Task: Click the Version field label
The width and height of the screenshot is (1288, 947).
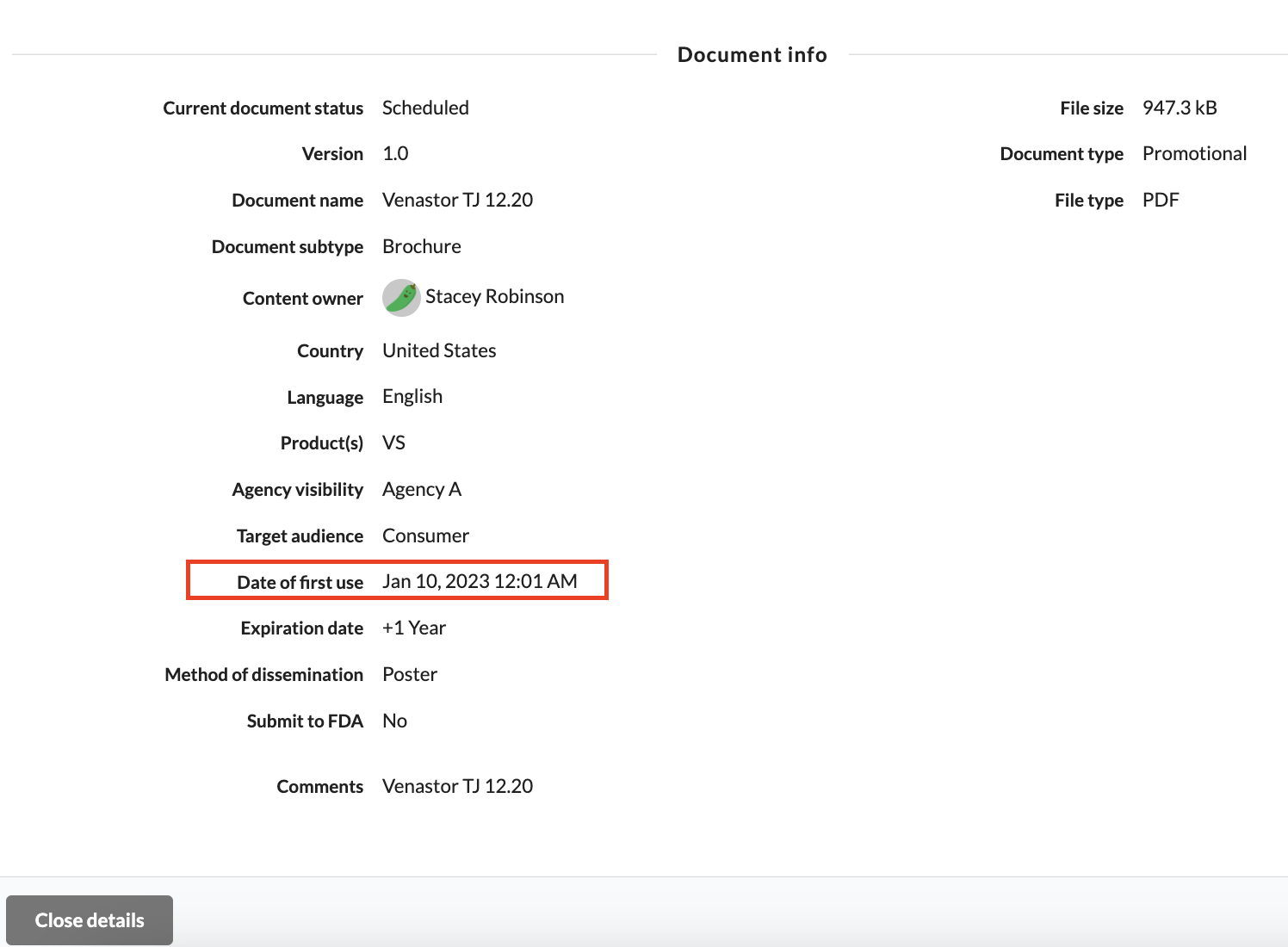Action: [x=332, y=153]
